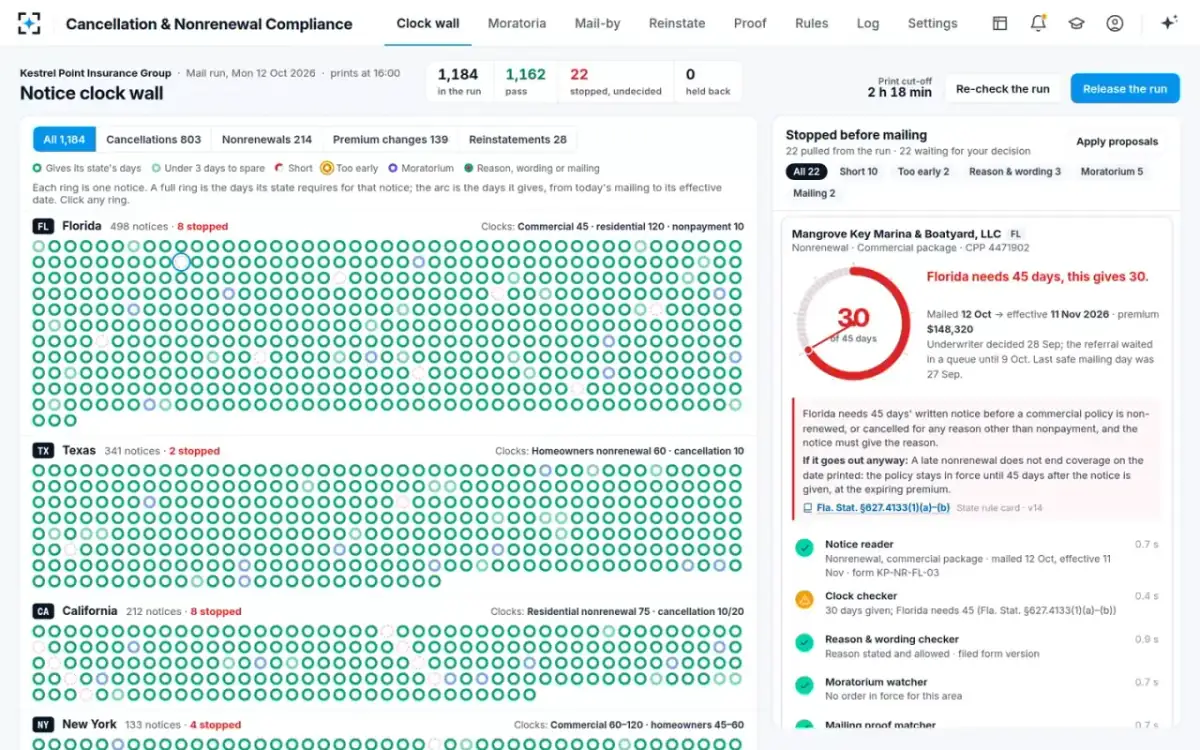Open the user account icon
This screenshot has height=750, width=1200.
1114,23
